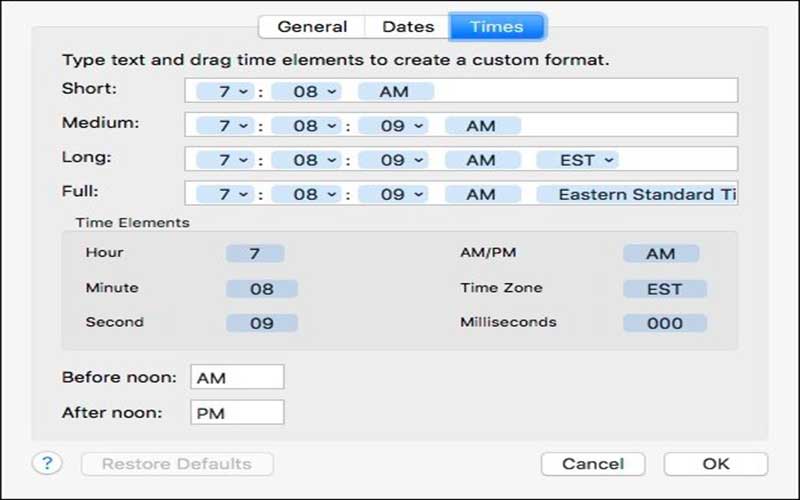Select the Hour time element token
800x500 pixels.
[x=254, y=254]
